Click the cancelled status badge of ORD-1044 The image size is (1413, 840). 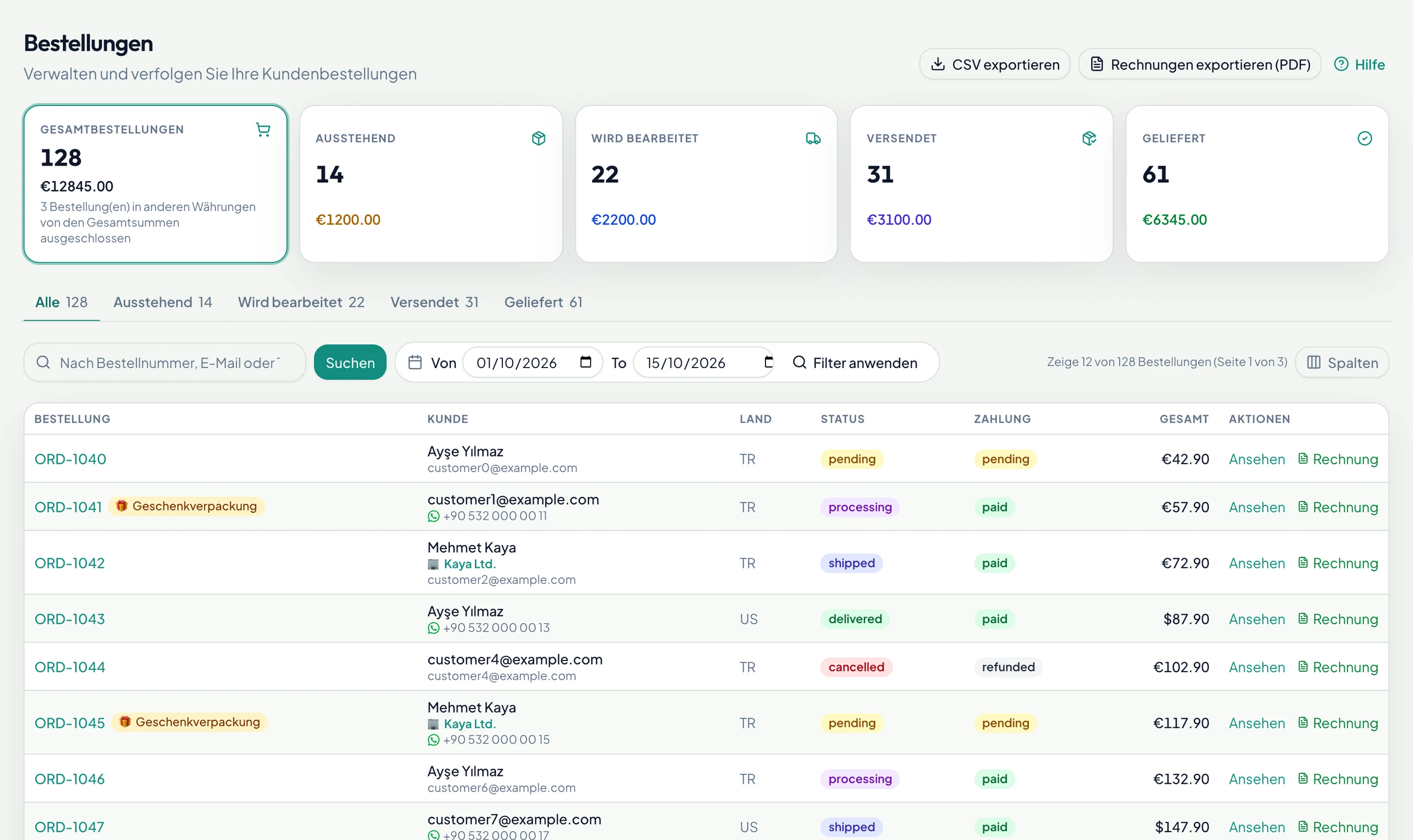coord(856,667)
